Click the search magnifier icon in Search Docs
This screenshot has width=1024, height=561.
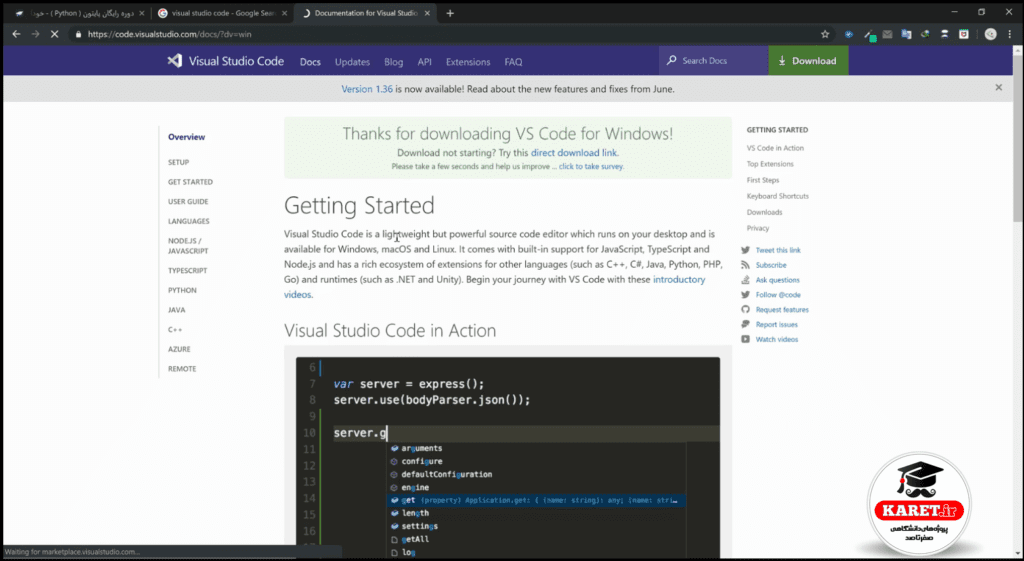point(671,61)
